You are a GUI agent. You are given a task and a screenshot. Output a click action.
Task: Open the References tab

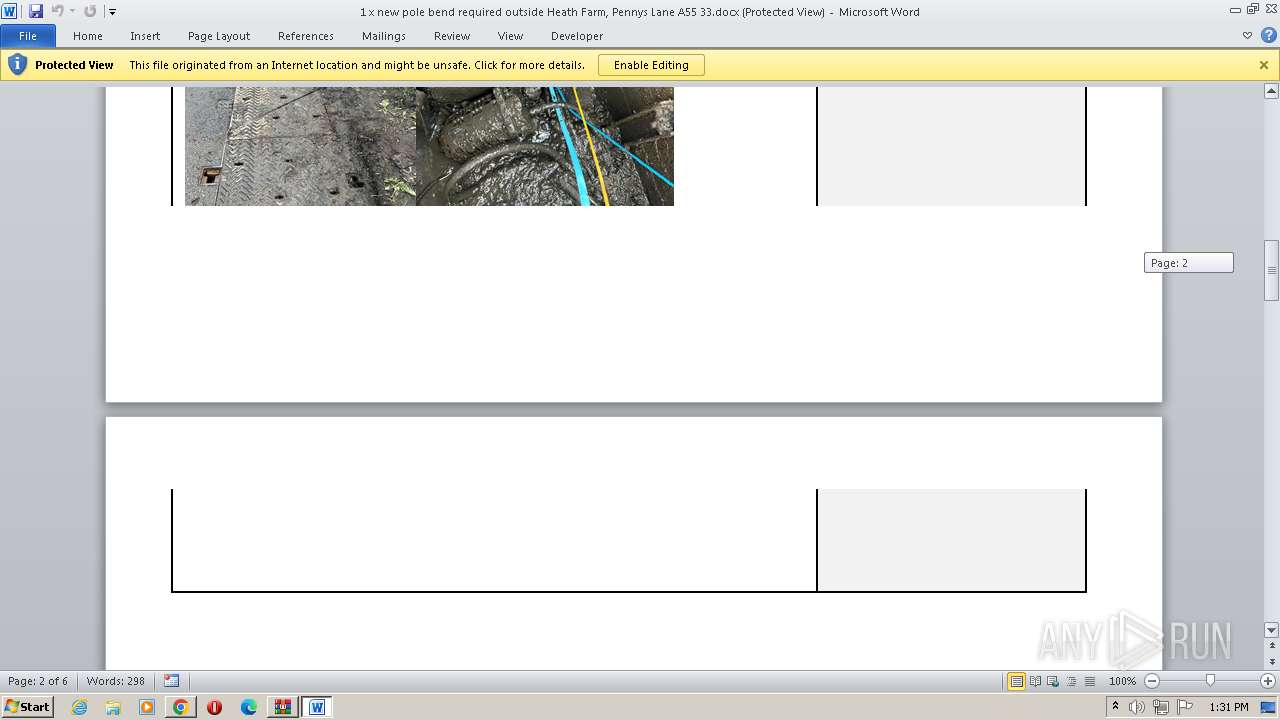point(306,36)
